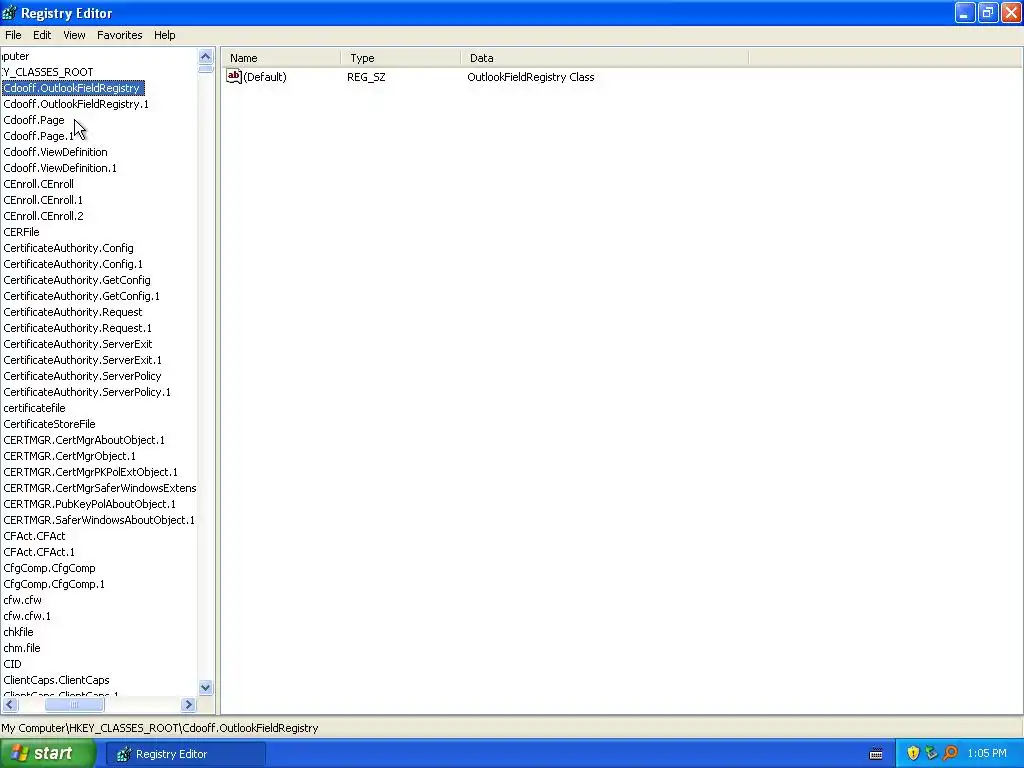Select Cdooff.ViewDefinition.1 key

click(60, 168)
